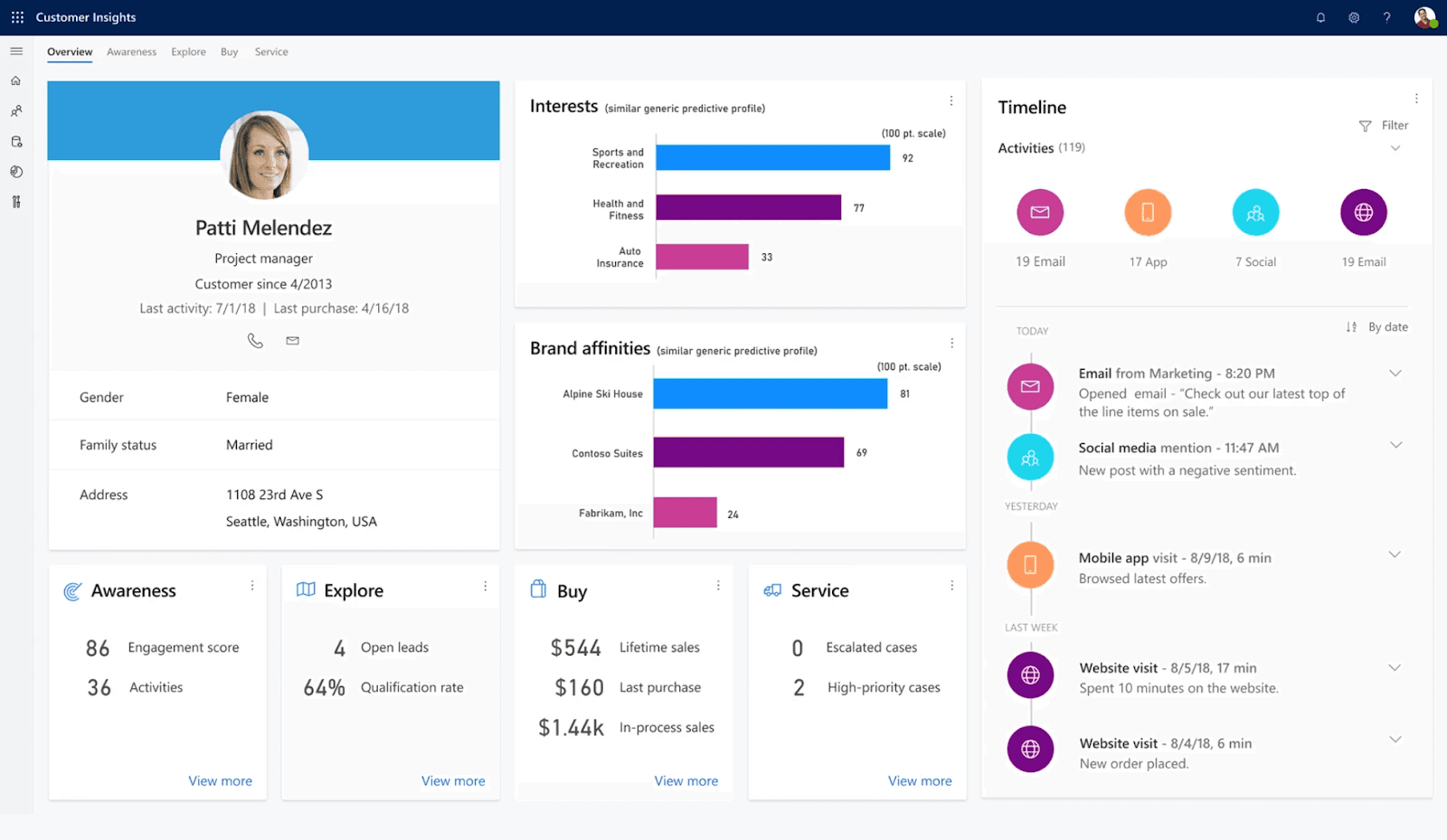The width and height of the screenshot is (1447, 840).
Task: Open user account avatar in header
Action: point(1424,17)
